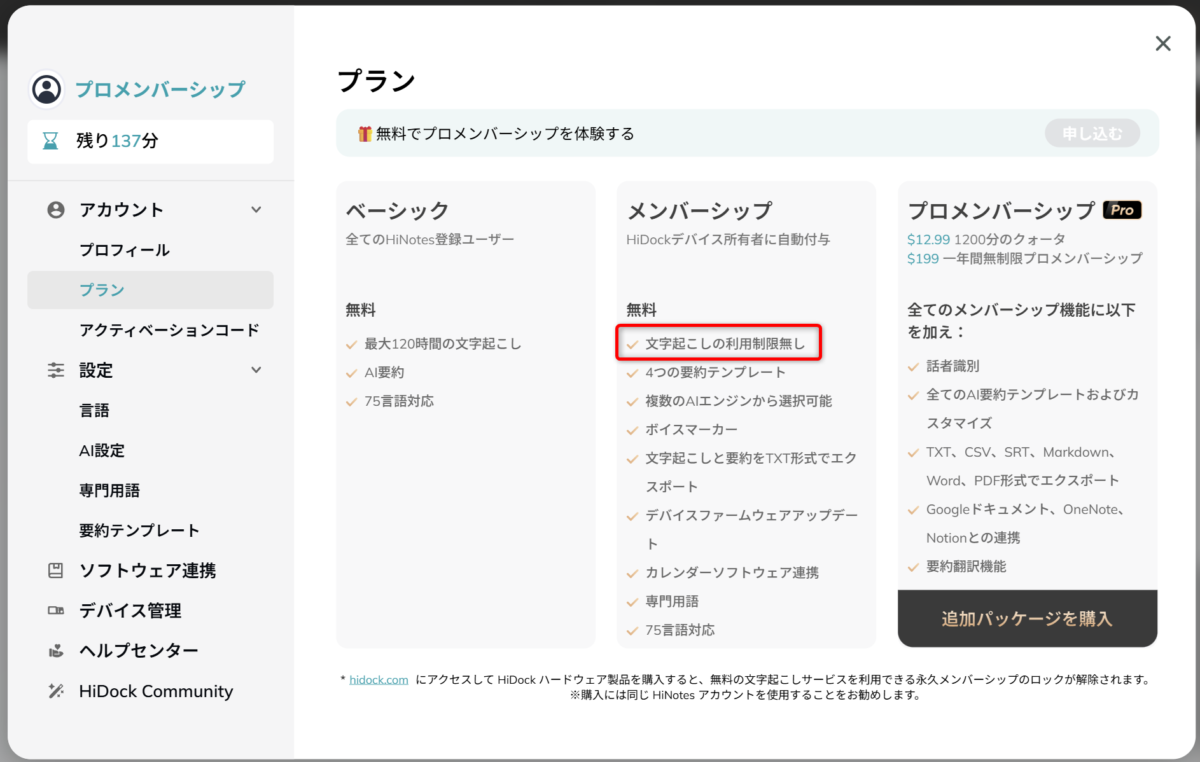This screenshot has height=762, width=1200.
Task: Click the HiDock Community icon in the sidebar
Action: [x=56, y=691]
